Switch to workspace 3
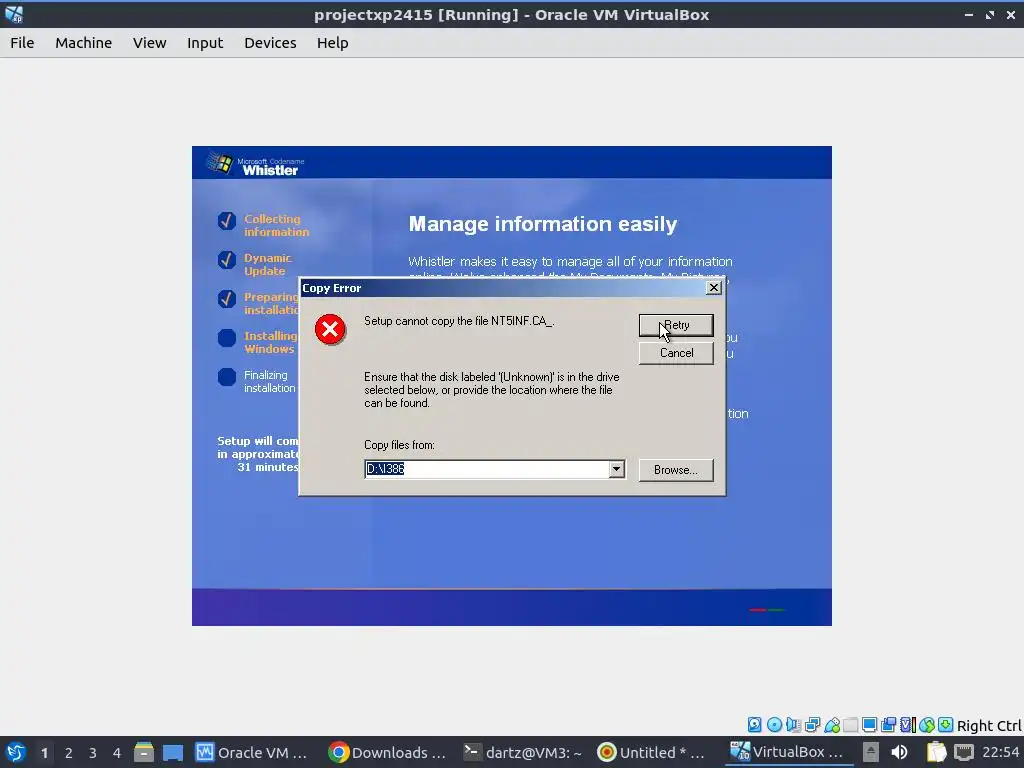1024x768 pixels. point(93,753)
